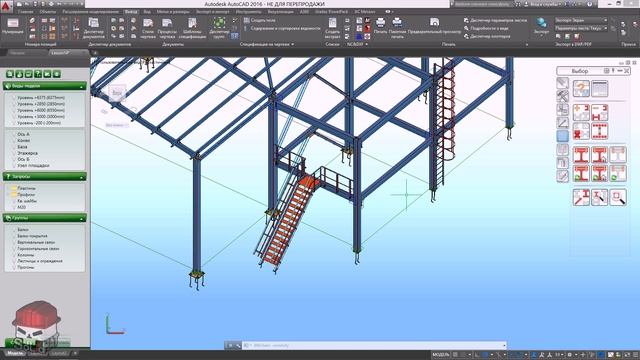Click the Верх face of the view cube

[x=117, y=93]
